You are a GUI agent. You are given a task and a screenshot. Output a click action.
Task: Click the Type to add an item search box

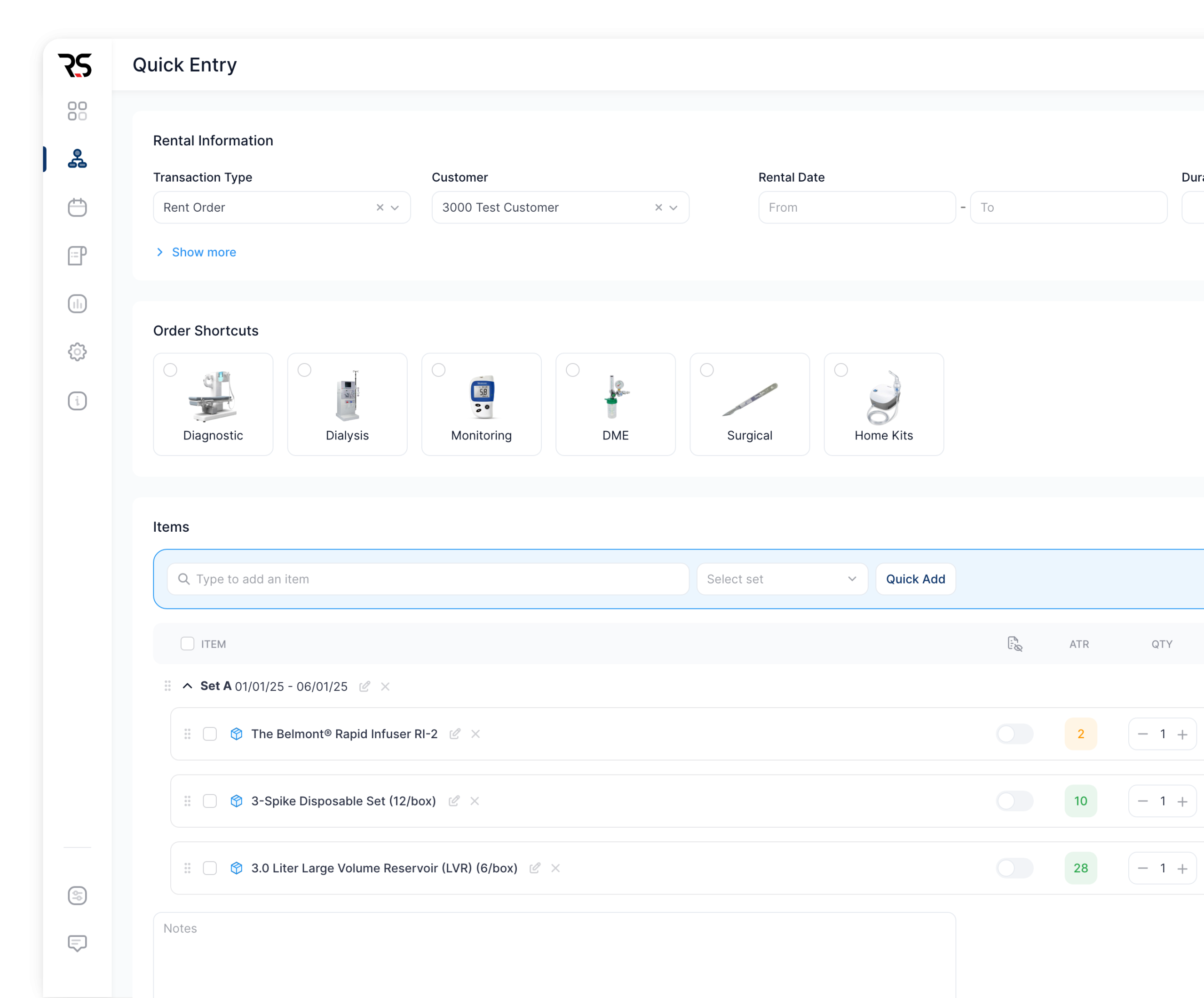(428, 579)
